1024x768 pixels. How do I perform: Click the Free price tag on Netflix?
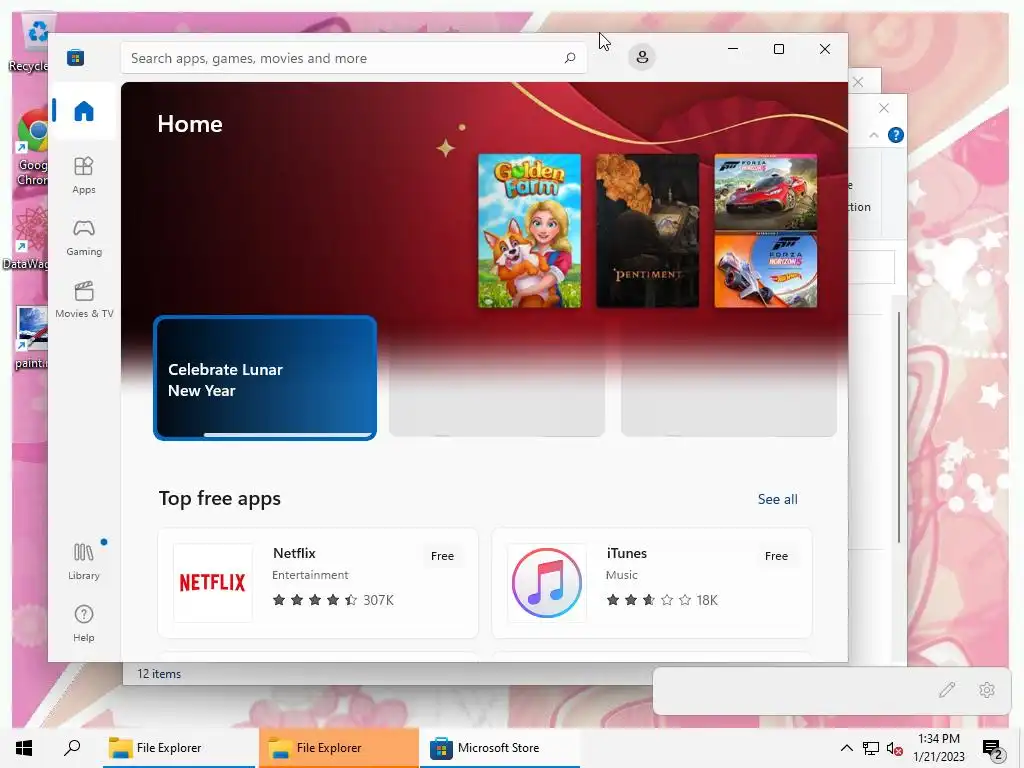[x=442, y=556]
